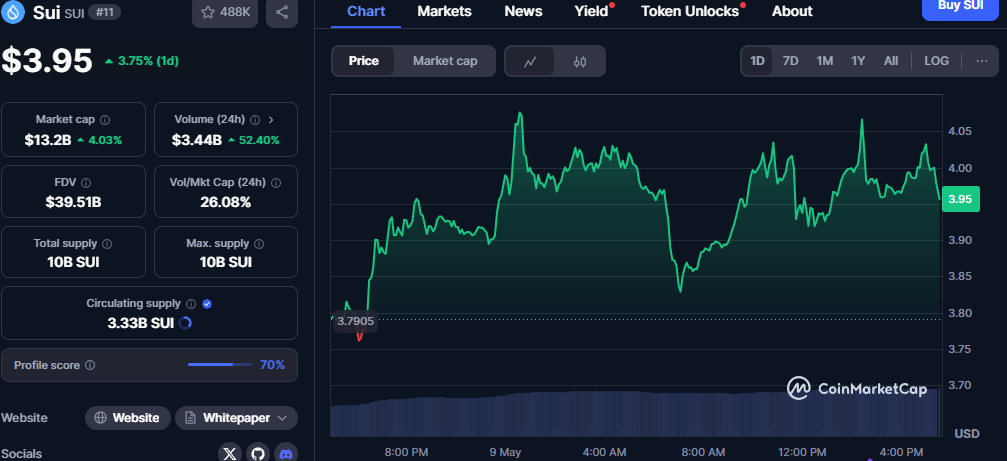
Task: Open the chart more options ellipsis
Action: 982,61
